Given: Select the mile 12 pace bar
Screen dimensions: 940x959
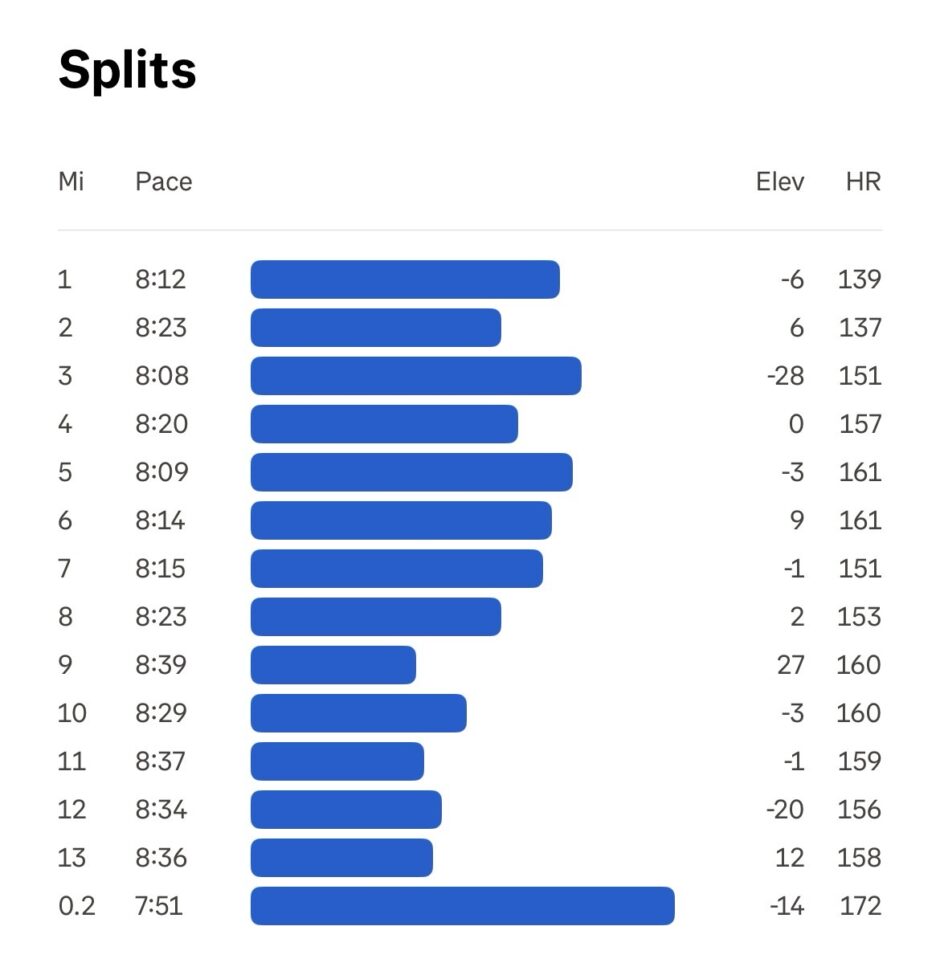Looking at the screenshot, I should 346,810.
